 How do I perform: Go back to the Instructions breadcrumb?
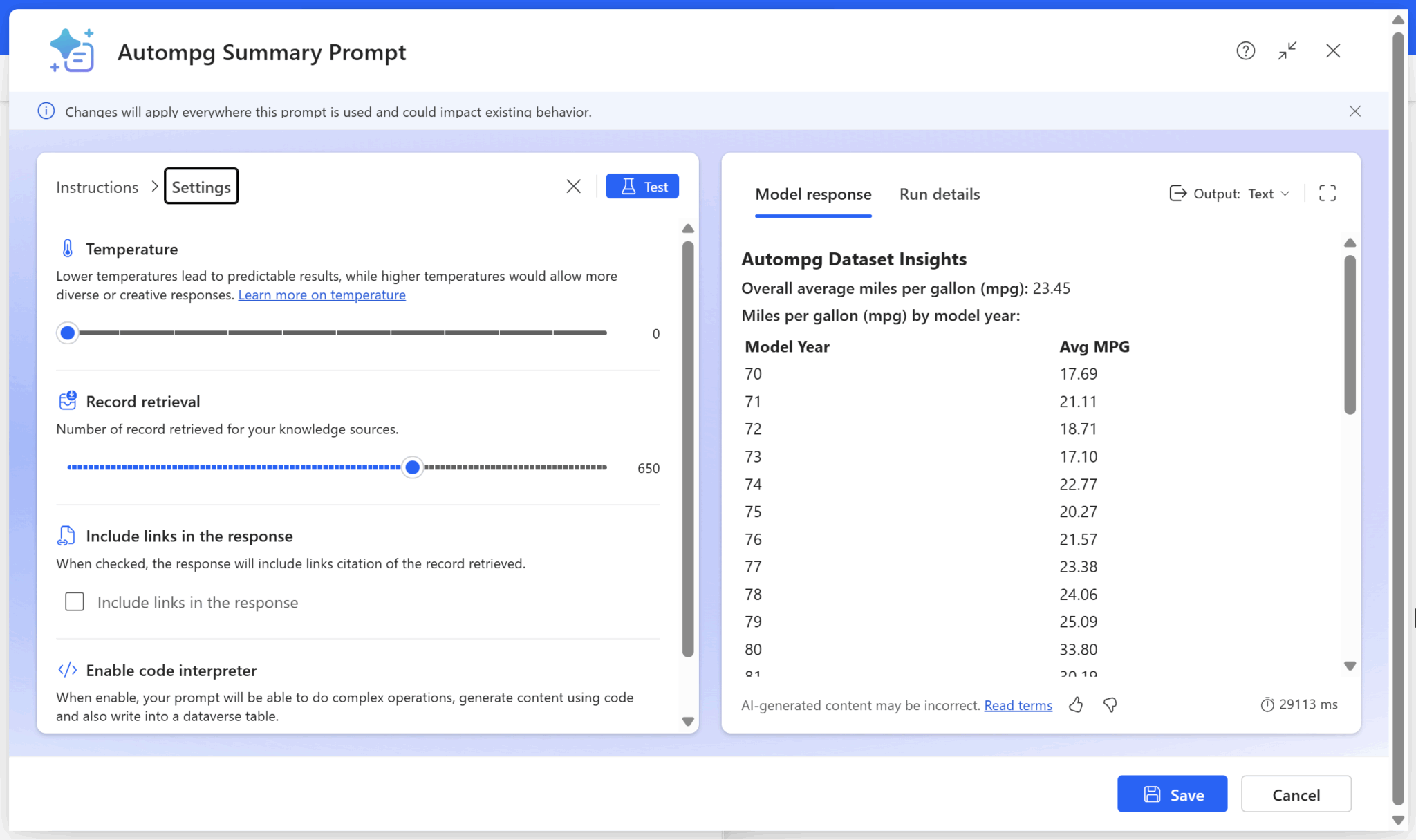click(97, 187)
